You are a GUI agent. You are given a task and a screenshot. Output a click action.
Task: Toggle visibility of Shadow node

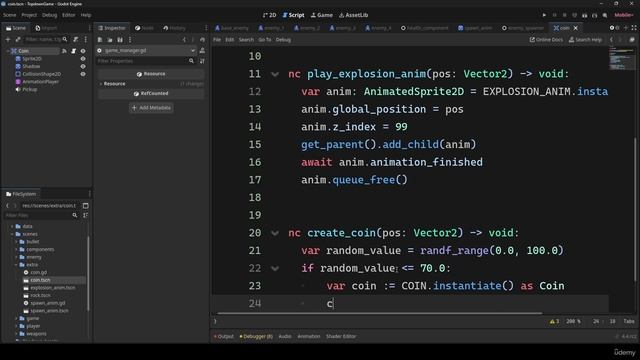(83, 67)
